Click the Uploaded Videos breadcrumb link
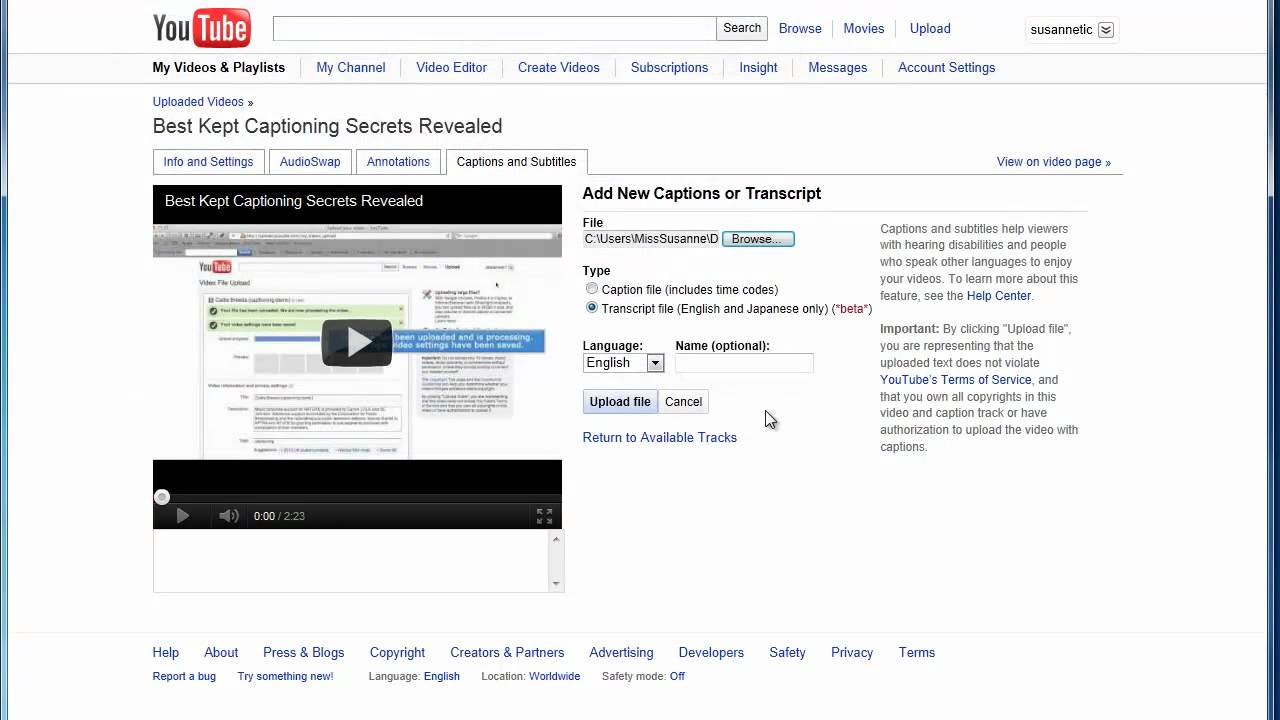The height and width of the screenshot is (720, 1280). coord(198,102)
